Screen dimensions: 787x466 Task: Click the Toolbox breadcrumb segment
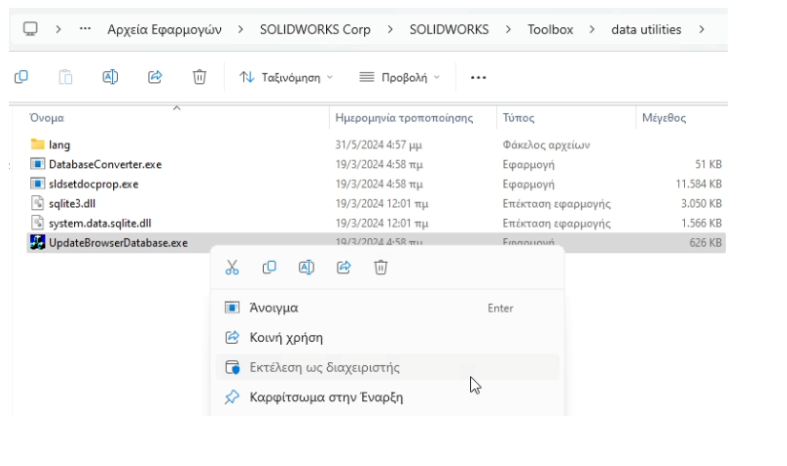point(550,29)
